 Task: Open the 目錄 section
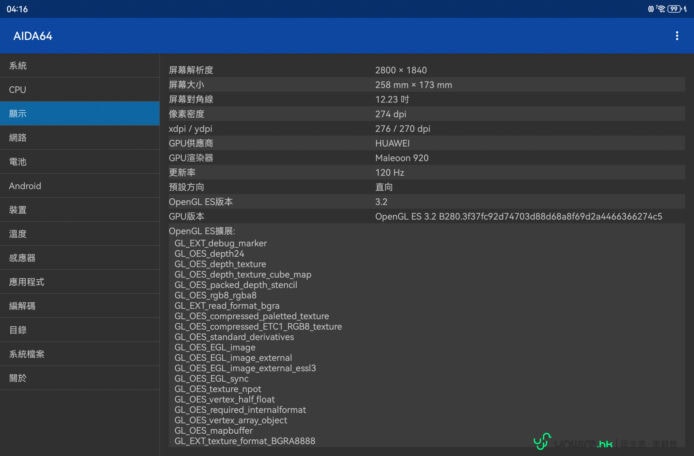[x=80, y=330]
